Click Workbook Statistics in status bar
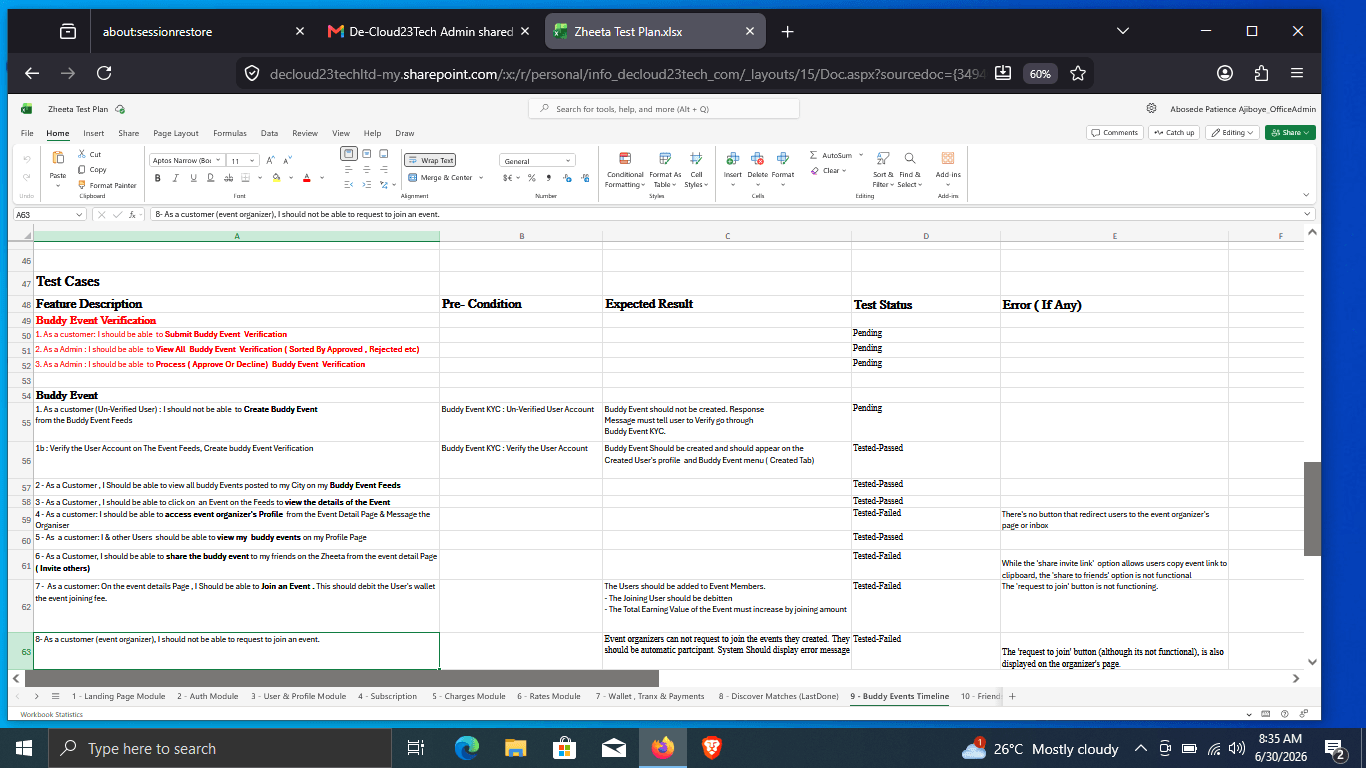 pyautogui.click(x=52, y=714)
